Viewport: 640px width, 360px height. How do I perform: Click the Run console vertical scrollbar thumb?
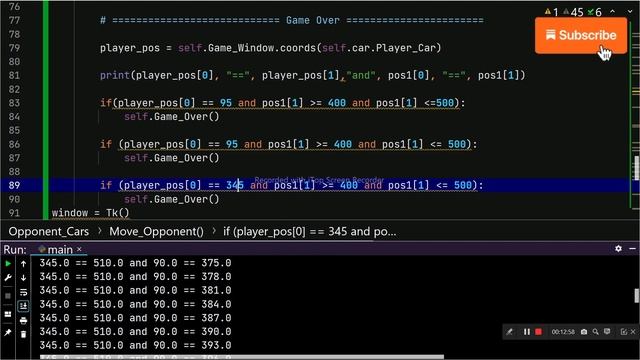coord(637,296)
